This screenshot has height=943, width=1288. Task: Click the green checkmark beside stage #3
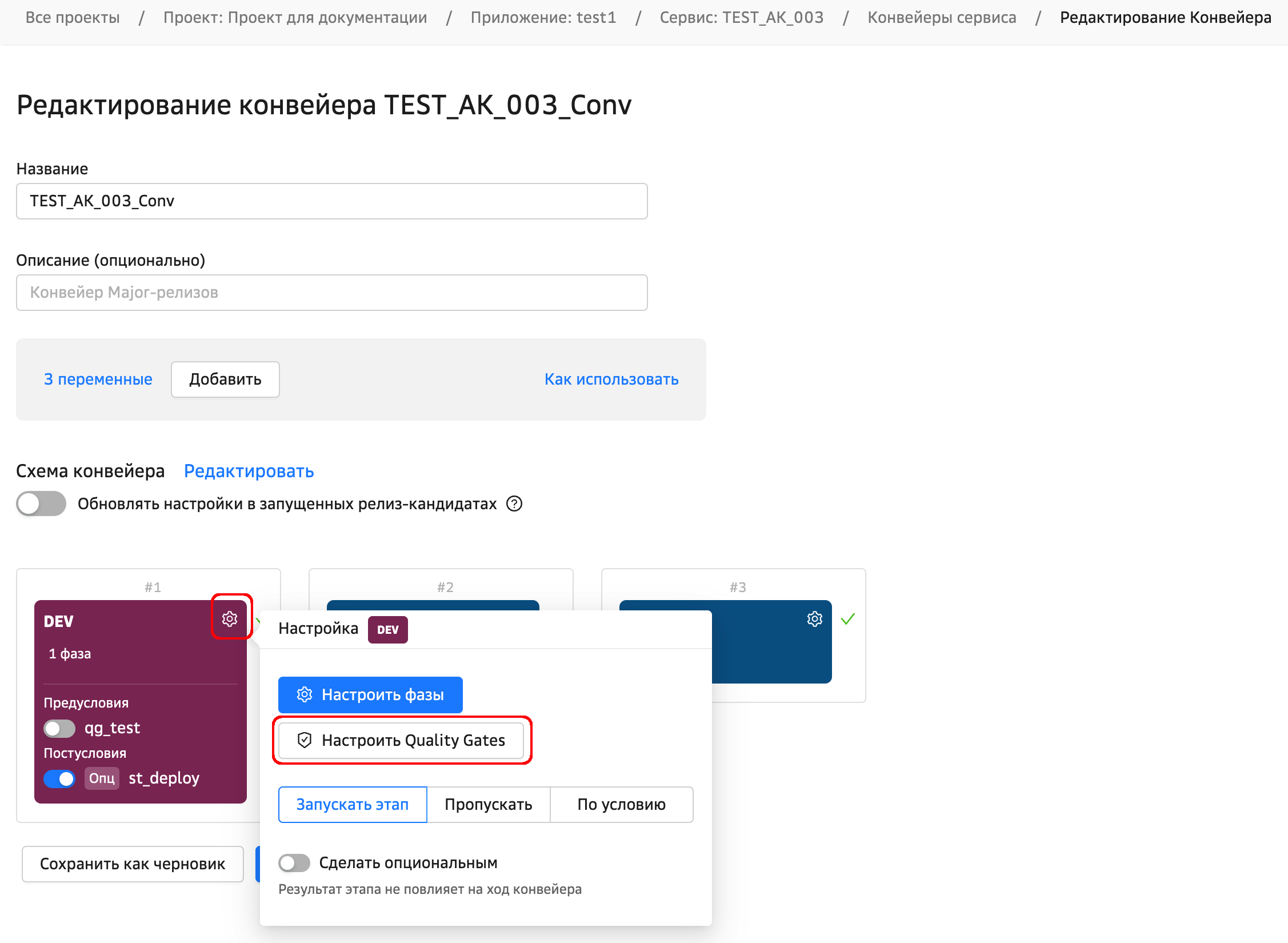(x=848, y=618)
